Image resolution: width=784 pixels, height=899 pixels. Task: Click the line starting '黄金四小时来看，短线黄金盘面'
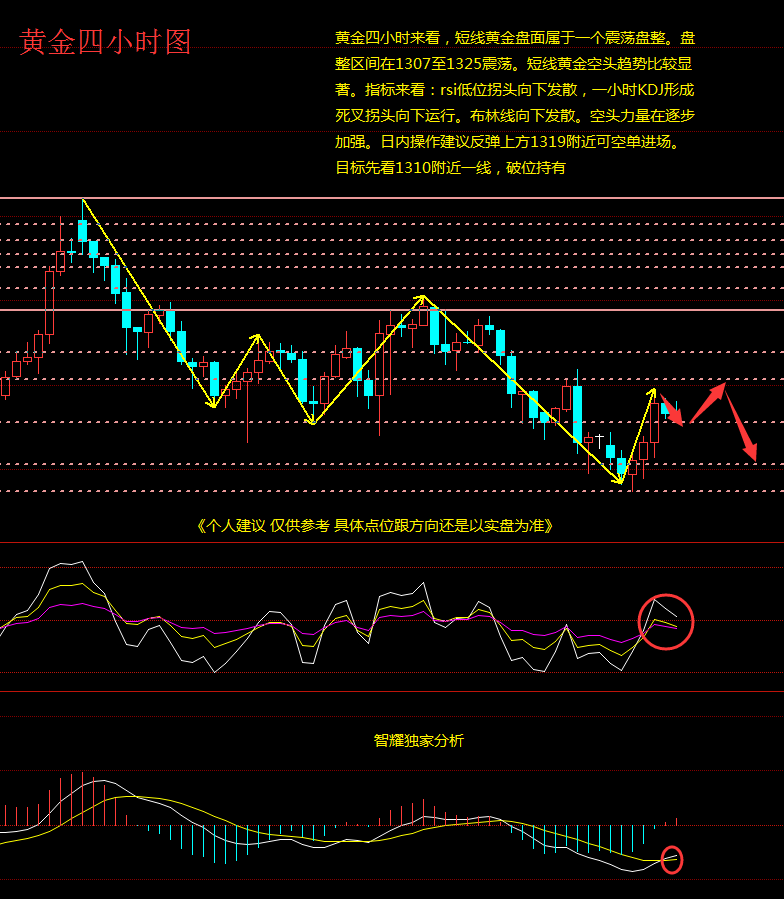tap(515, 38)
